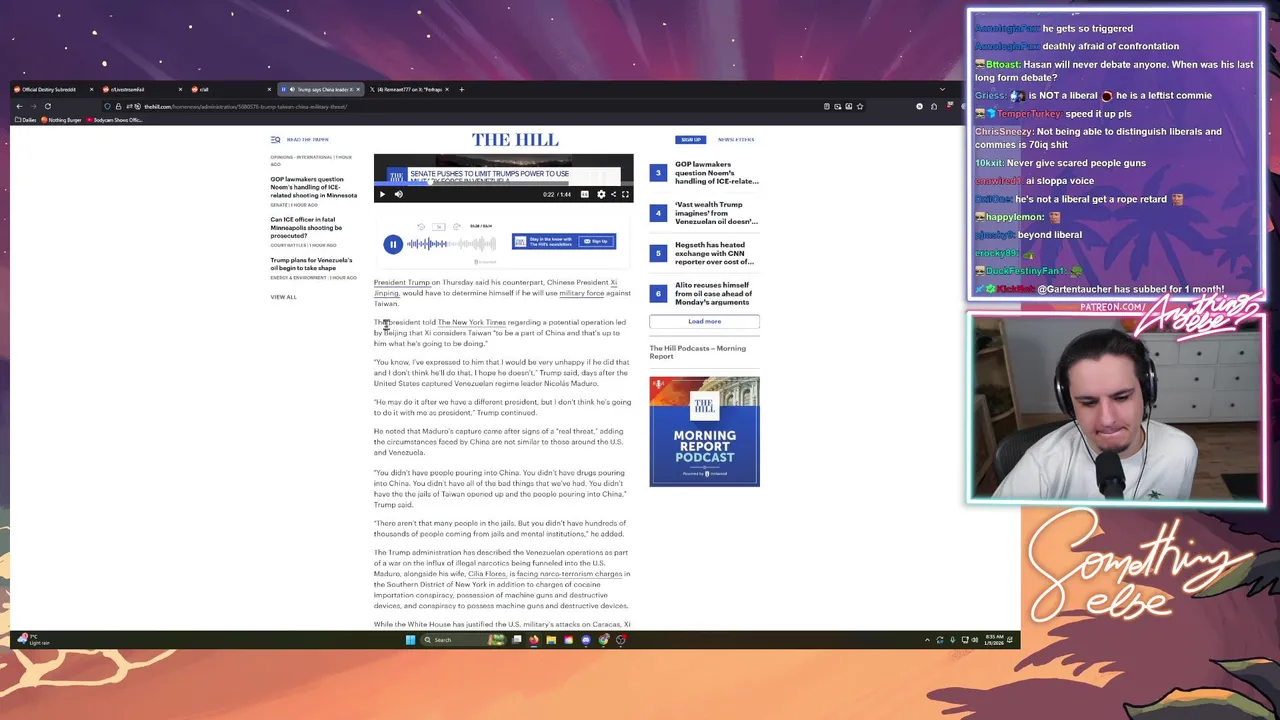Open video player settings gear
Screen dimensions: 1280x720
[601, 194]
